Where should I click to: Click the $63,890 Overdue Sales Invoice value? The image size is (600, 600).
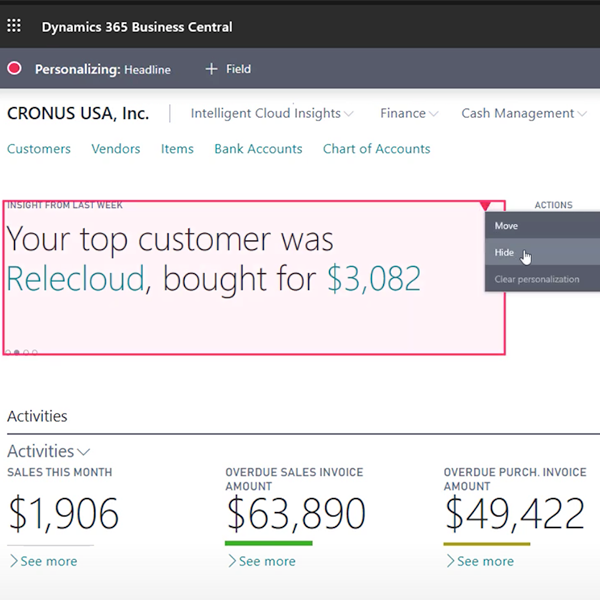pos(296,513)
